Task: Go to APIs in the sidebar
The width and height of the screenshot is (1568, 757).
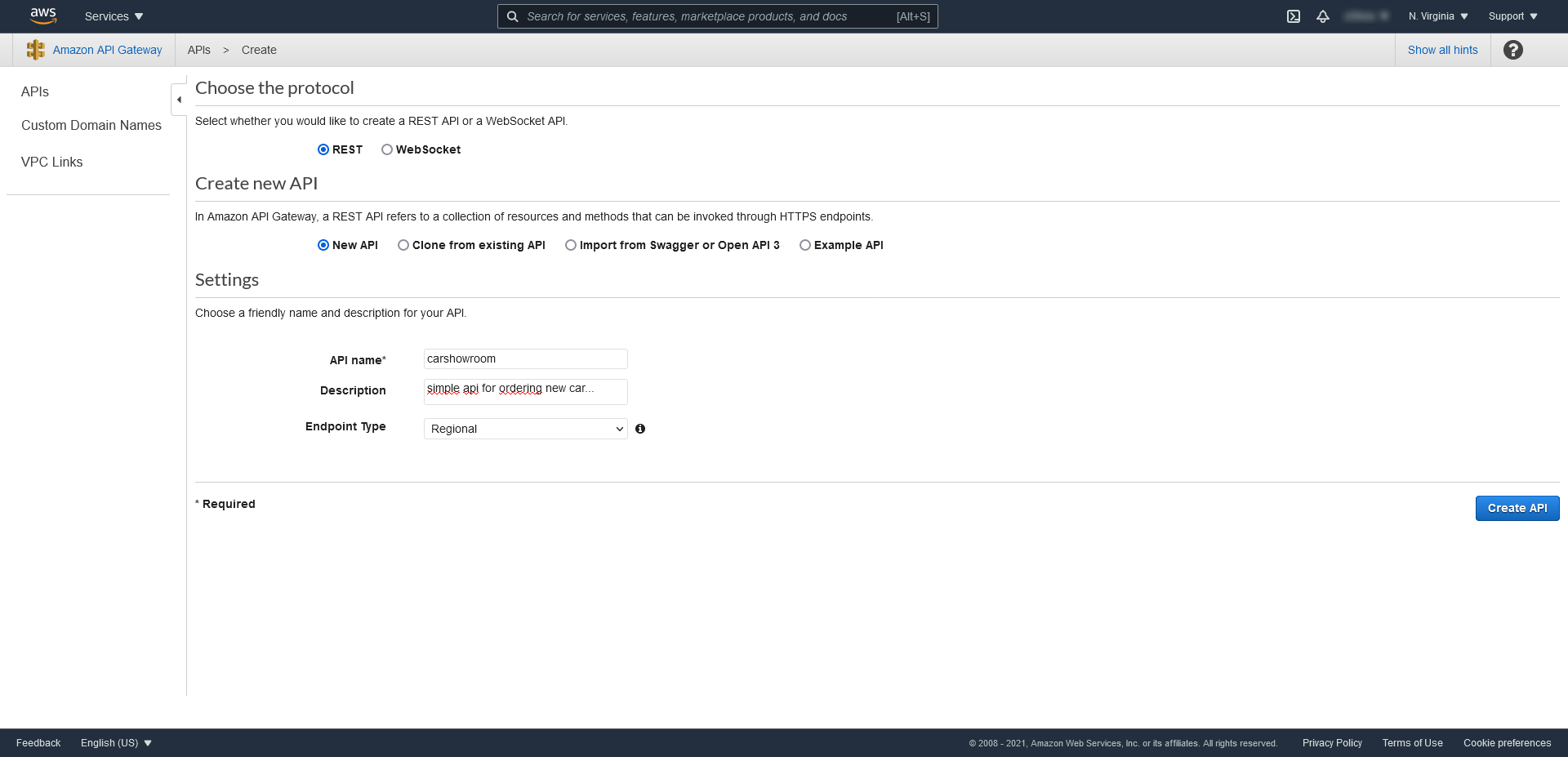Action: point(35,91)
